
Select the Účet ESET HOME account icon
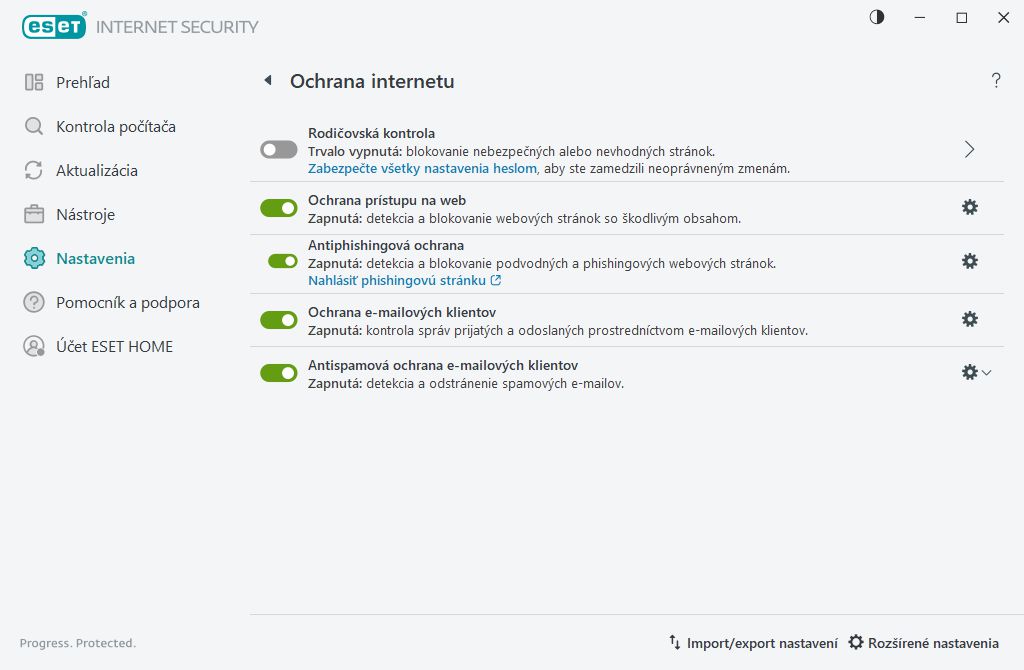click(x=33, y=346)
